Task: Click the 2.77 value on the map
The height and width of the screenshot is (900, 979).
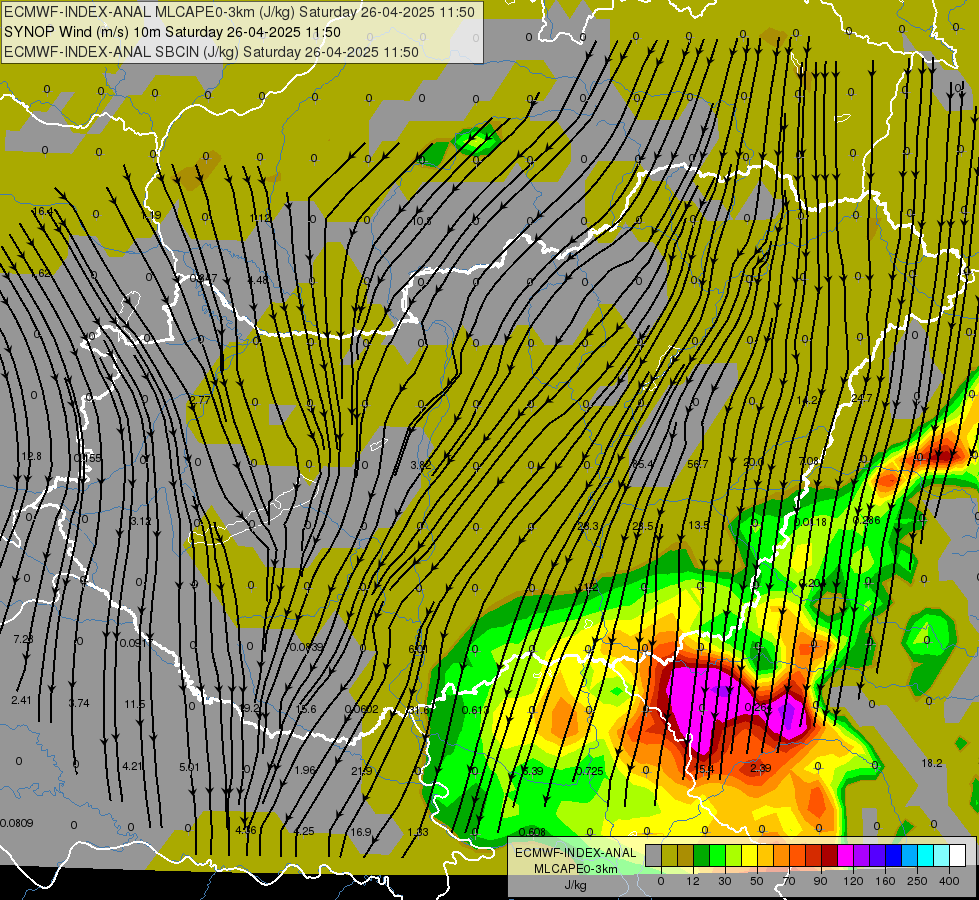Action: [200, 400]
